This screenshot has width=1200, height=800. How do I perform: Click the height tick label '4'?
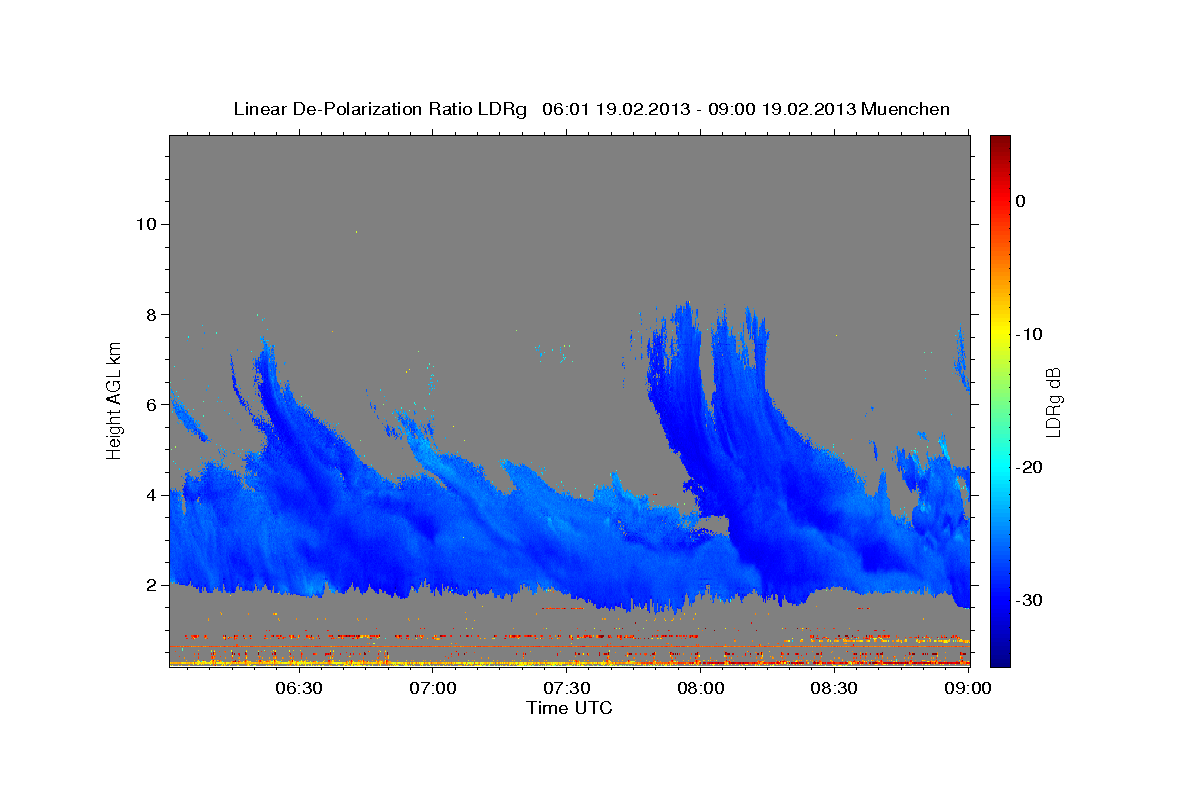coord(150,495)
